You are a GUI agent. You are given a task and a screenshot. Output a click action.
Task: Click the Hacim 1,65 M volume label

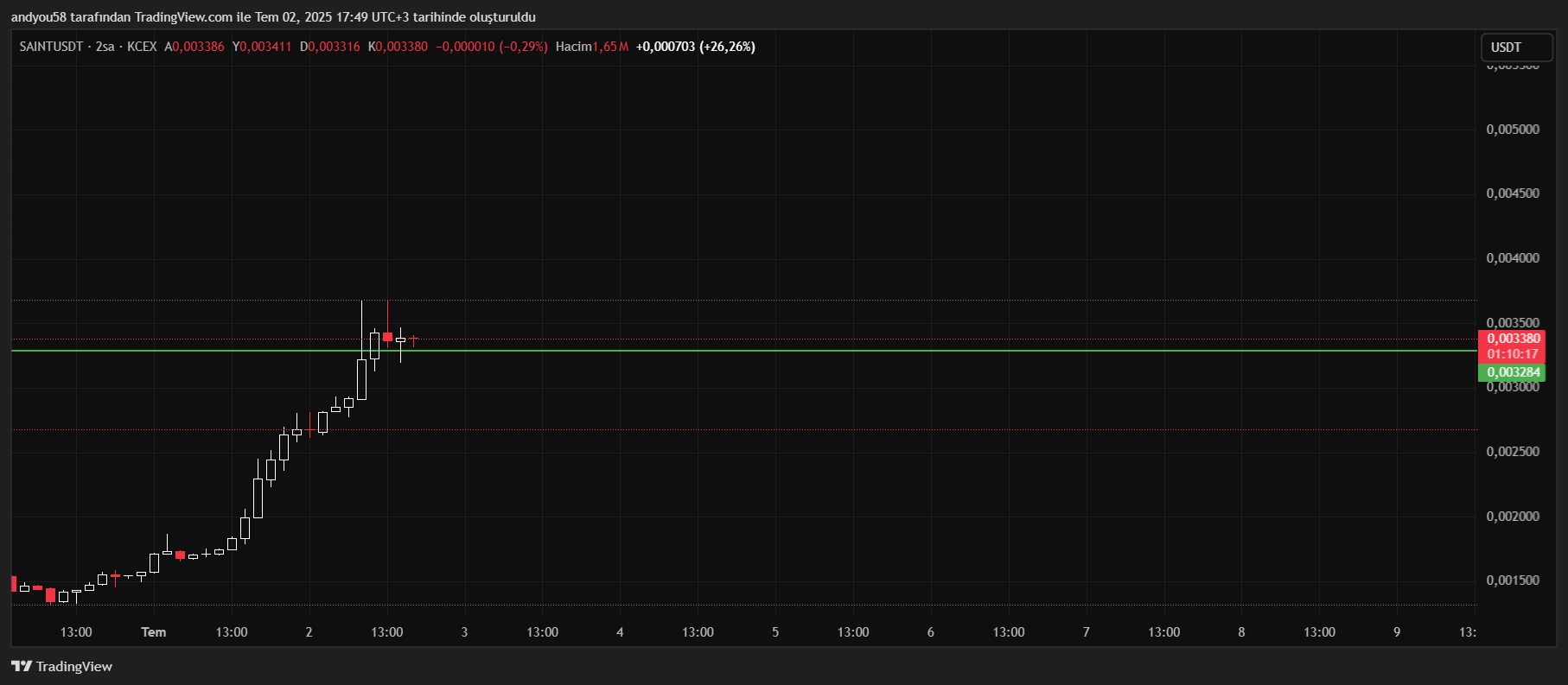tap(592, 47)
